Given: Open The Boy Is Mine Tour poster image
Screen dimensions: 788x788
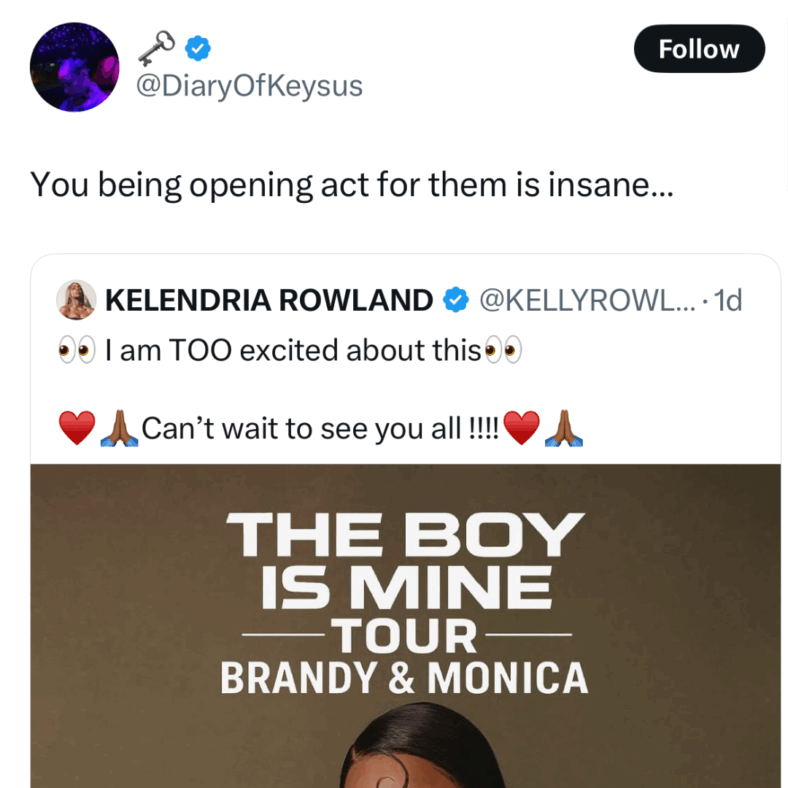Looking at the screenshot, I should (x=406, y=626).
